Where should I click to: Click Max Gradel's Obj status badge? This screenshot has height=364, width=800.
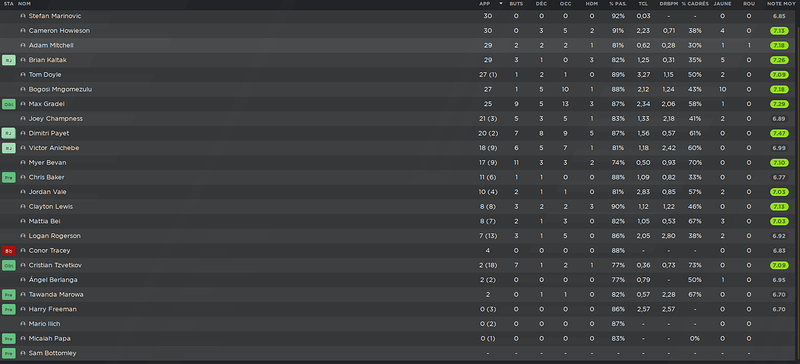pos(9,104)
